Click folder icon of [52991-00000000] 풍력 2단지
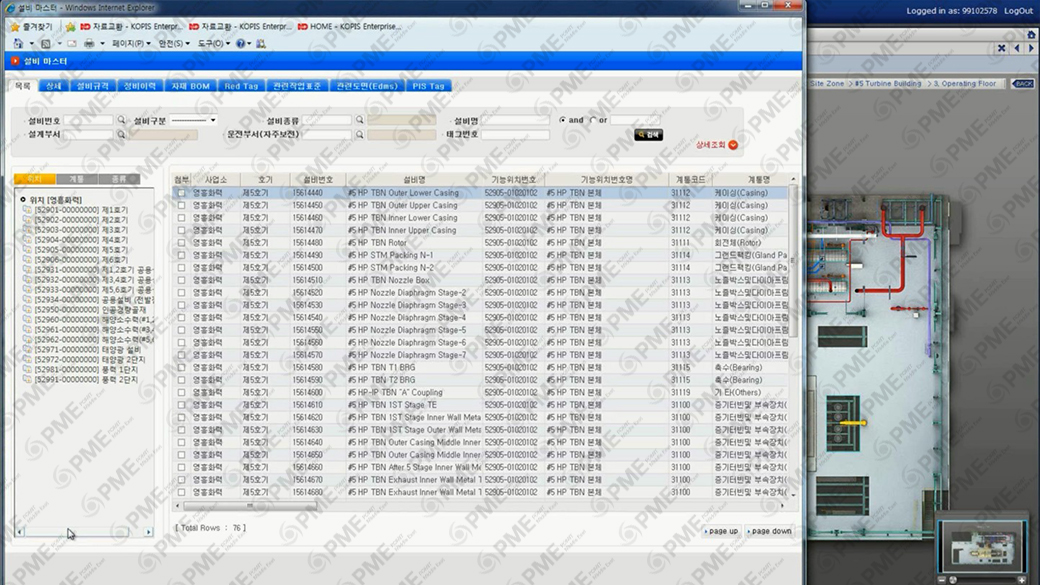Viewport: 1040px width, 585px height. coord(27,379)
